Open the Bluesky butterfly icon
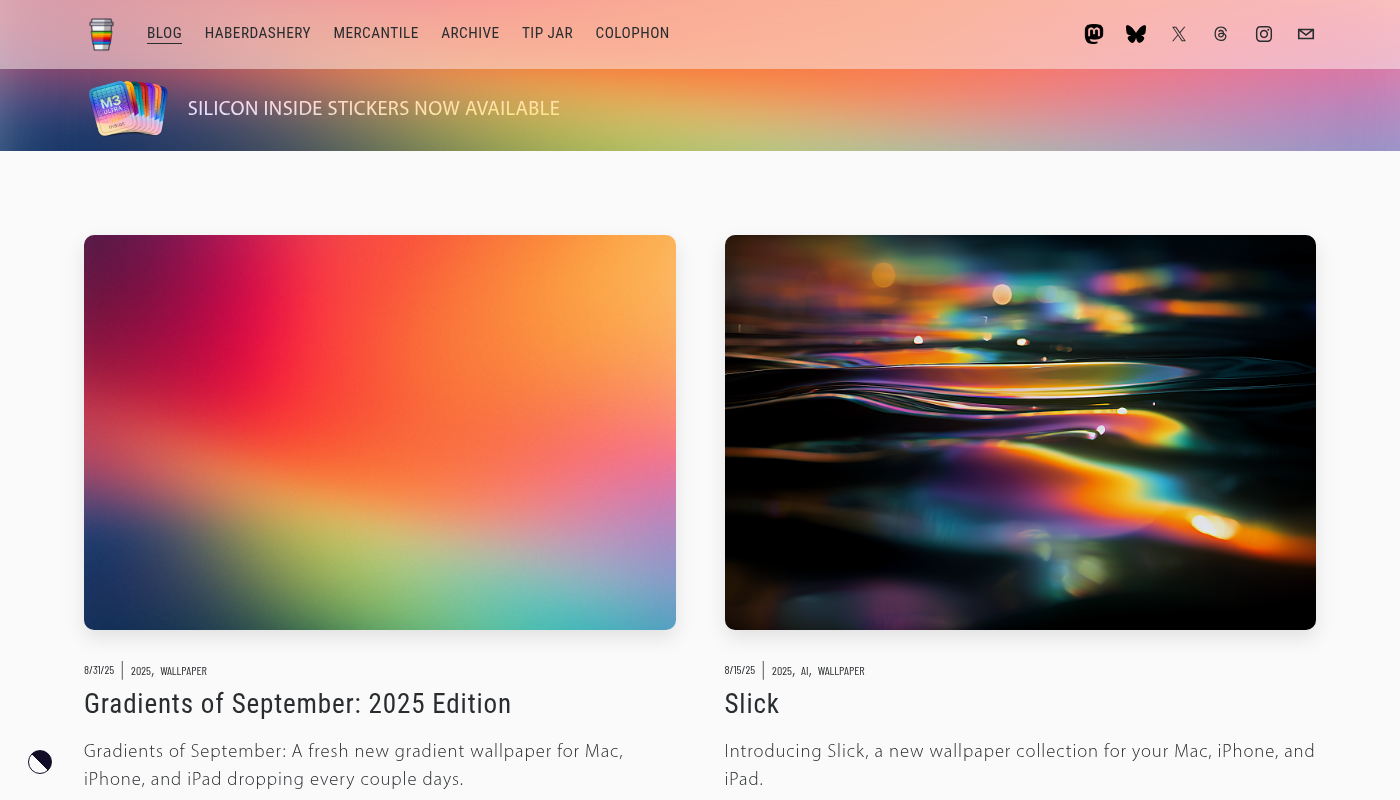 [1136, 34]
